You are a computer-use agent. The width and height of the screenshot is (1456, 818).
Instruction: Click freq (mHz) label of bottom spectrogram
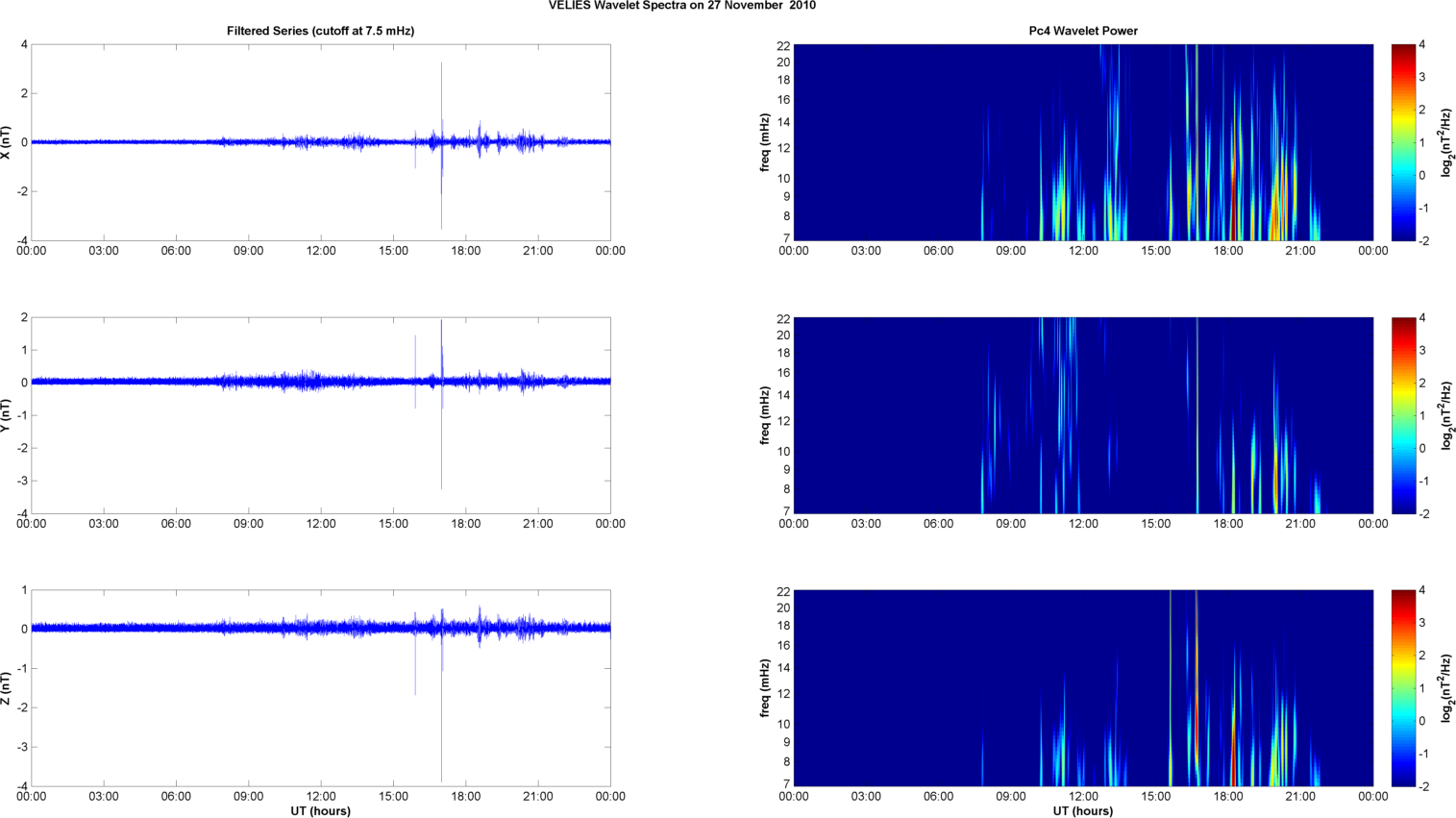point(765,688)
